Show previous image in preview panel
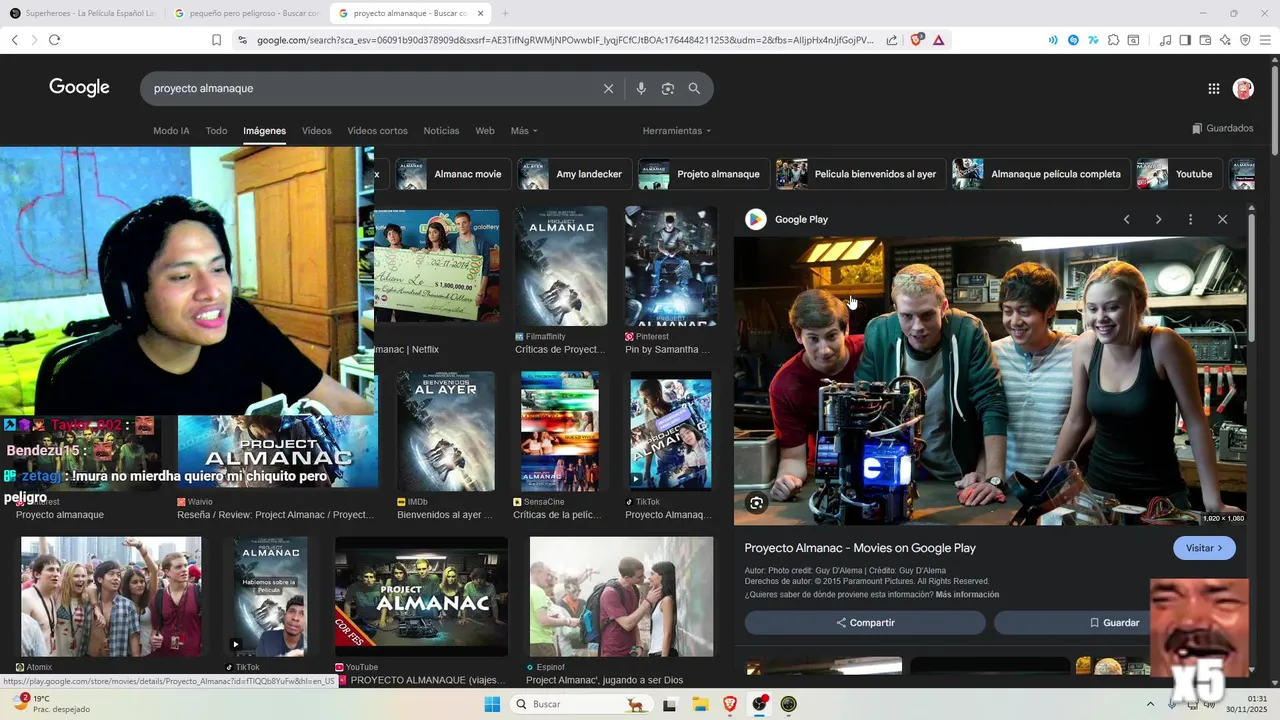Image resolution: width=1280 pixels, height=720 pixels. click(1126, 219)
